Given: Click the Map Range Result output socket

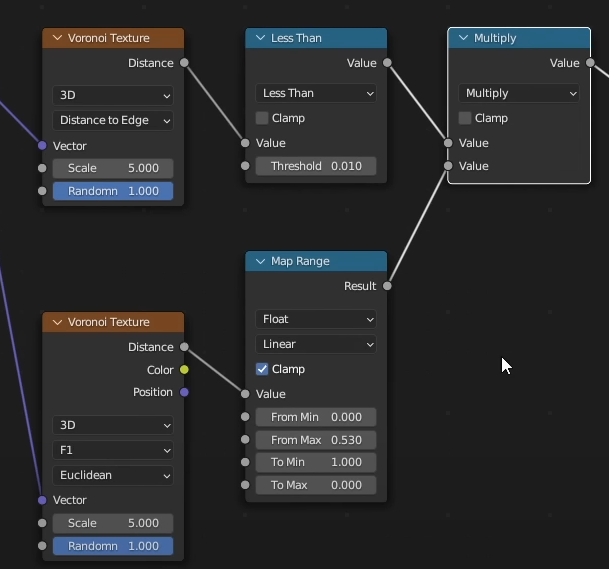Looking at the screenshot, I should pyautogui.click(x=387, y=286).
